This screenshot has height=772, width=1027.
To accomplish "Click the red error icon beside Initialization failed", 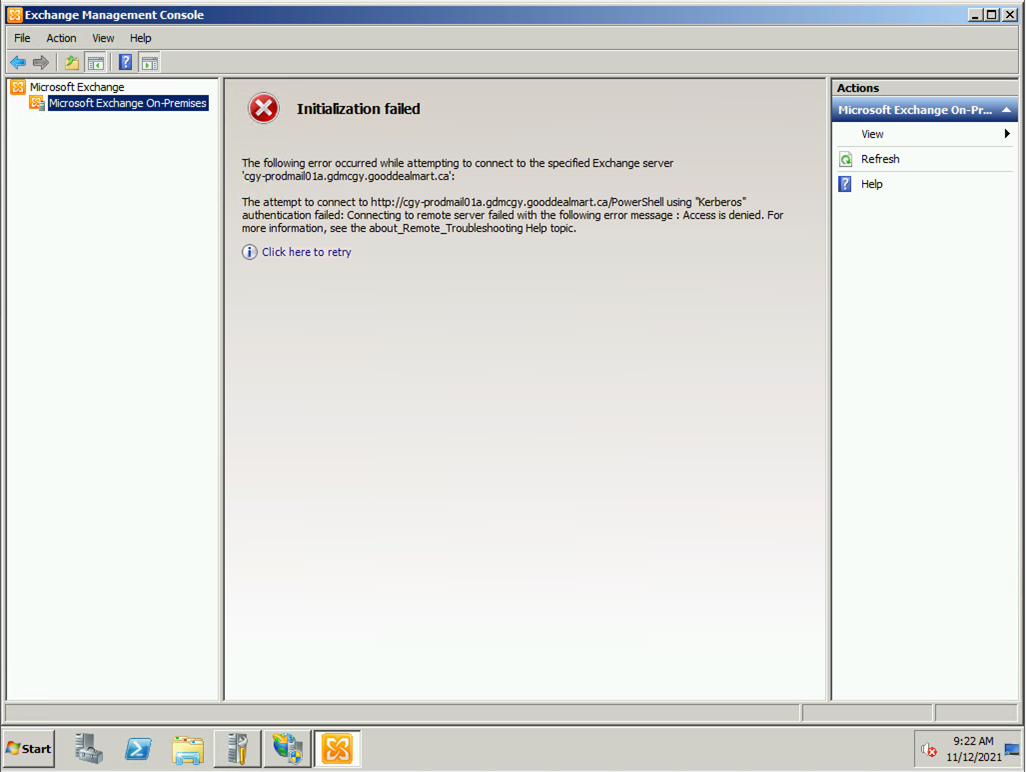I will 264,109.
